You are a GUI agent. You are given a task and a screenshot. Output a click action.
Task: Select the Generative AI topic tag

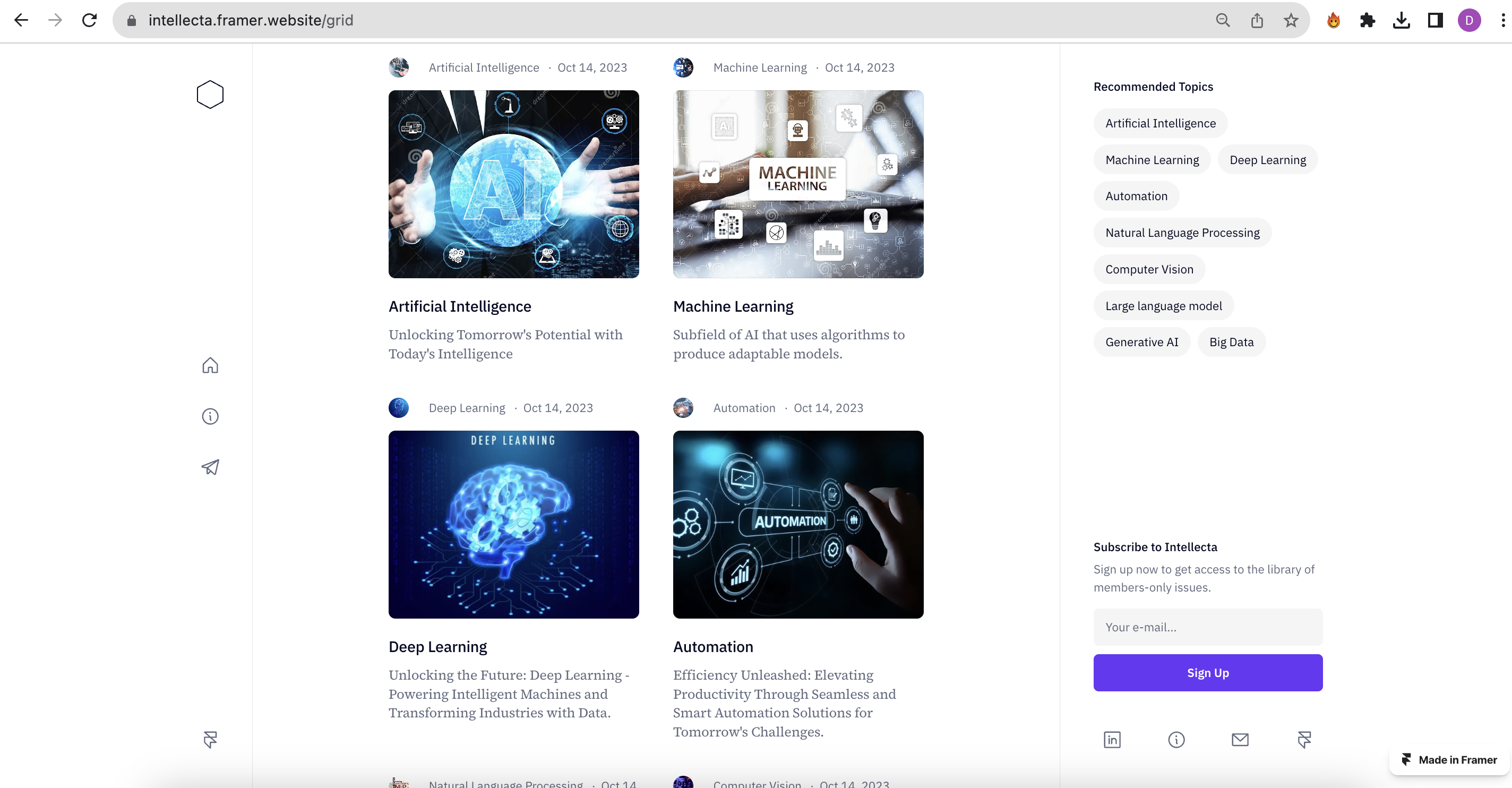pyautogui.click(x=1141, y=342)
